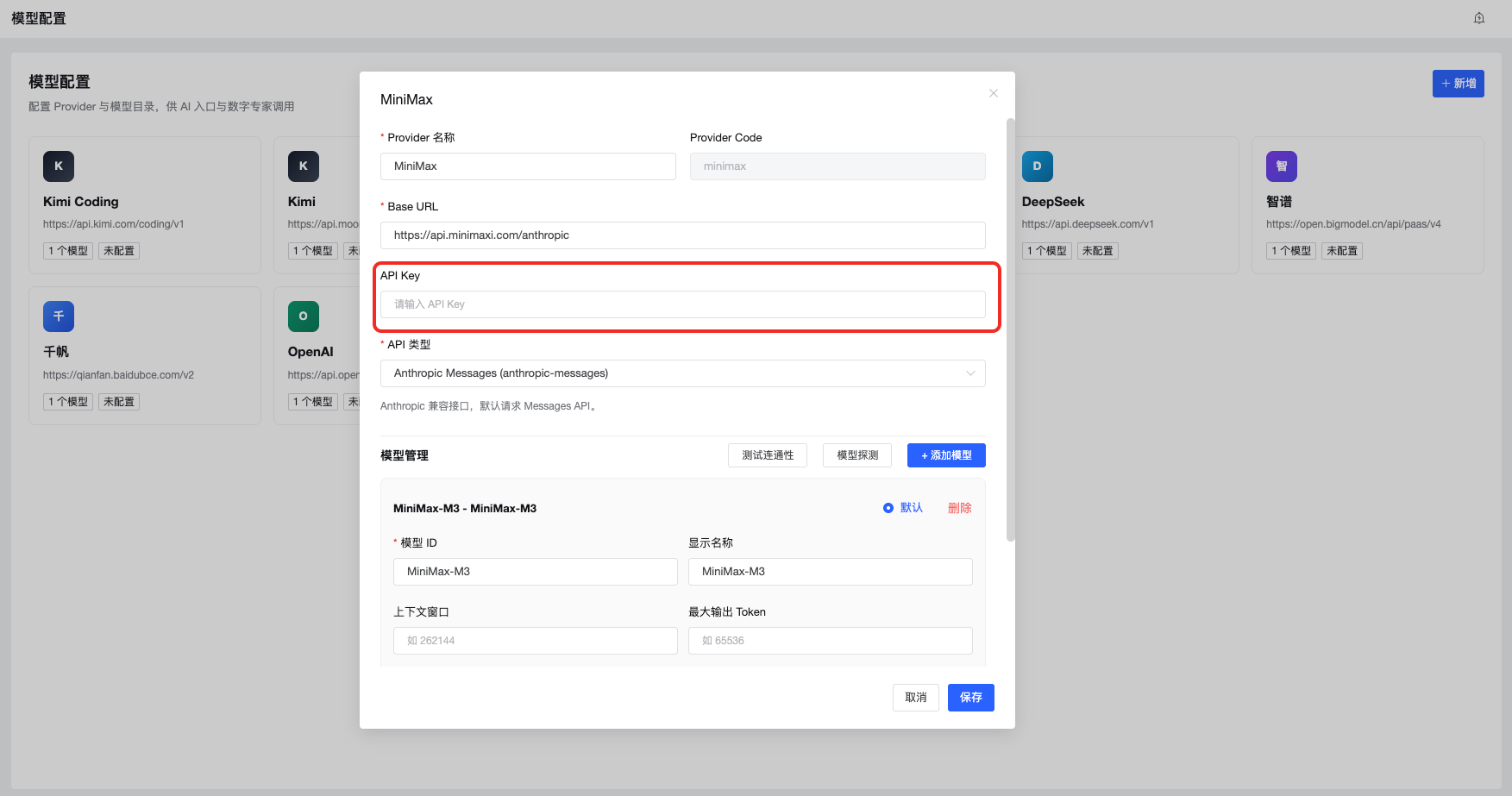
Task: Click the 千帆 1 个模型 tag
Action: 68,402
